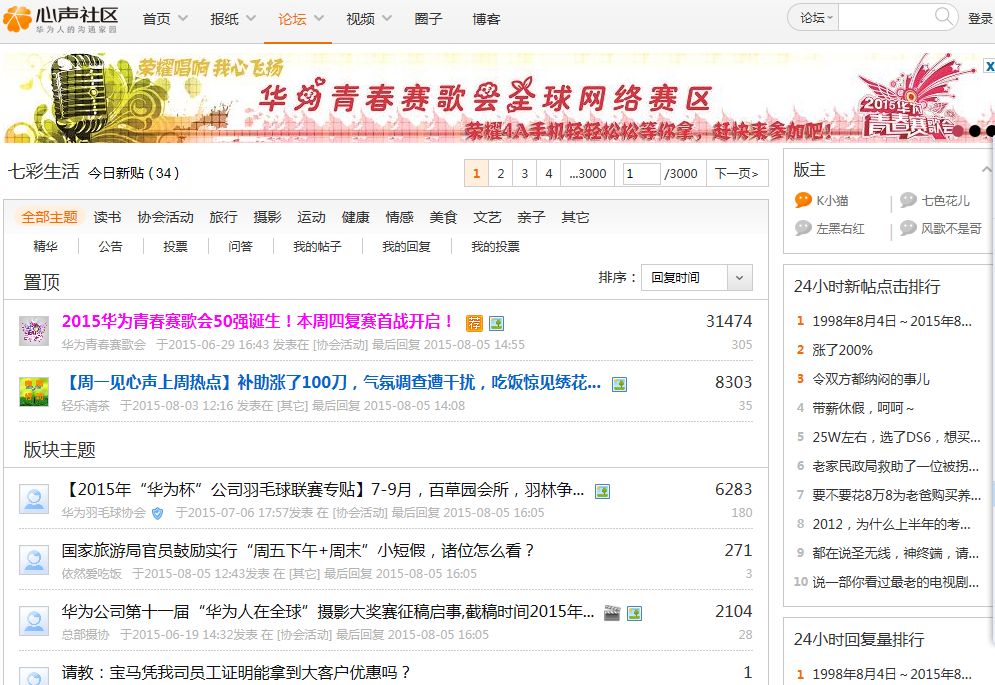Click the gray chat bubble beside 七色花儿
995x685 pixels.
point(908,200)
